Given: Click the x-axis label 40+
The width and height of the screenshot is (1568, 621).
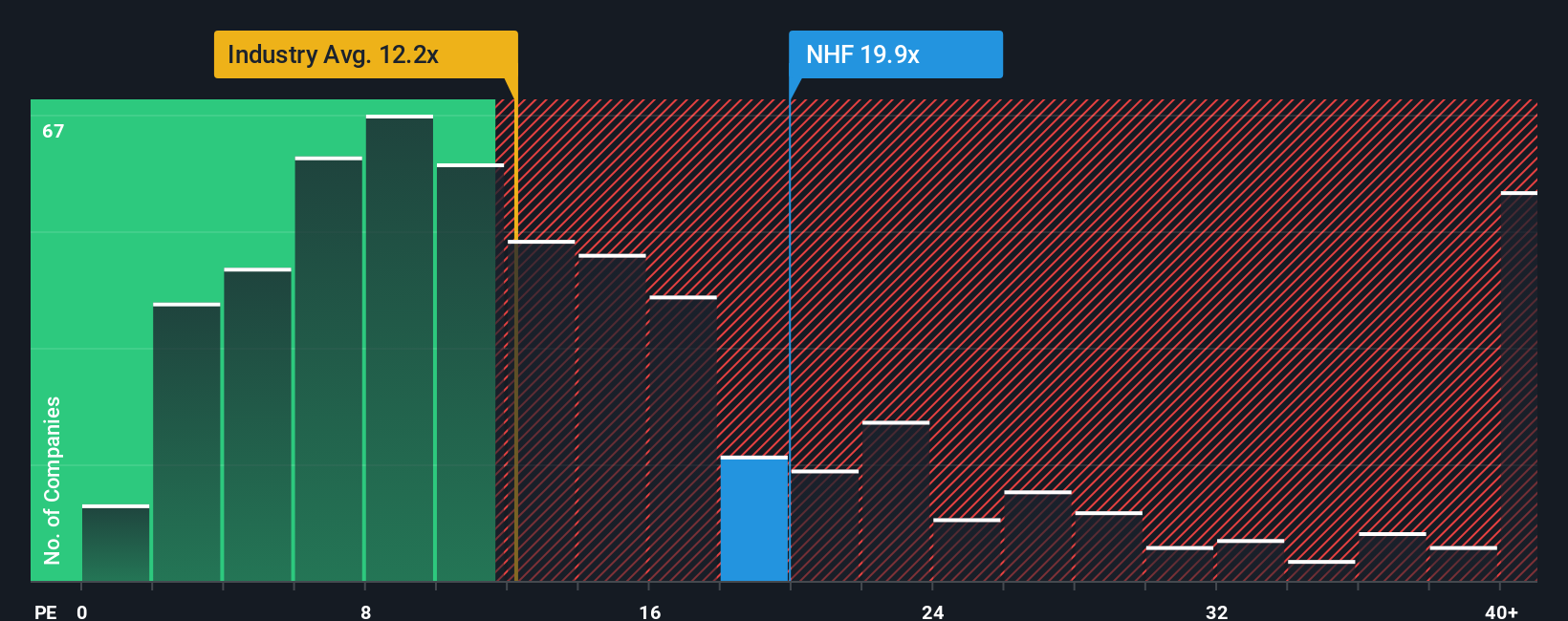Looking at the screenshot, I should (x=1501, y=611).
